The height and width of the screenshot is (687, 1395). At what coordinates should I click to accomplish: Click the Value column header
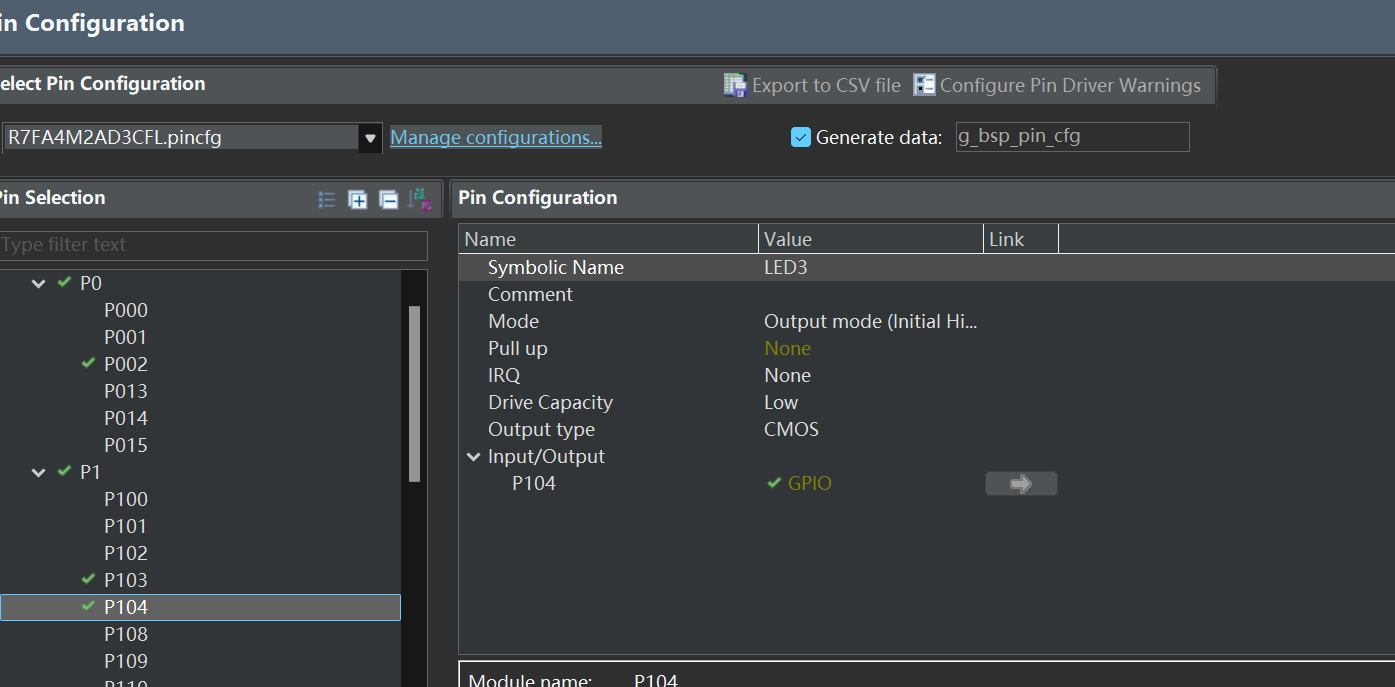[871, 239]
